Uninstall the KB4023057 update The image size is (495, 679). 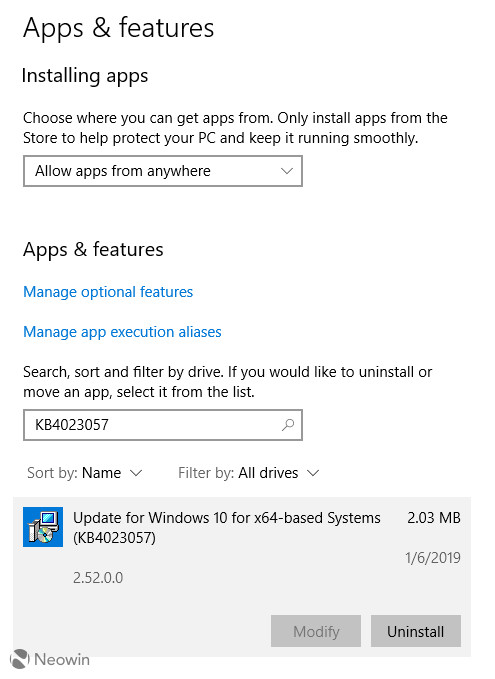pyautogui.click(x=416, y=631)
